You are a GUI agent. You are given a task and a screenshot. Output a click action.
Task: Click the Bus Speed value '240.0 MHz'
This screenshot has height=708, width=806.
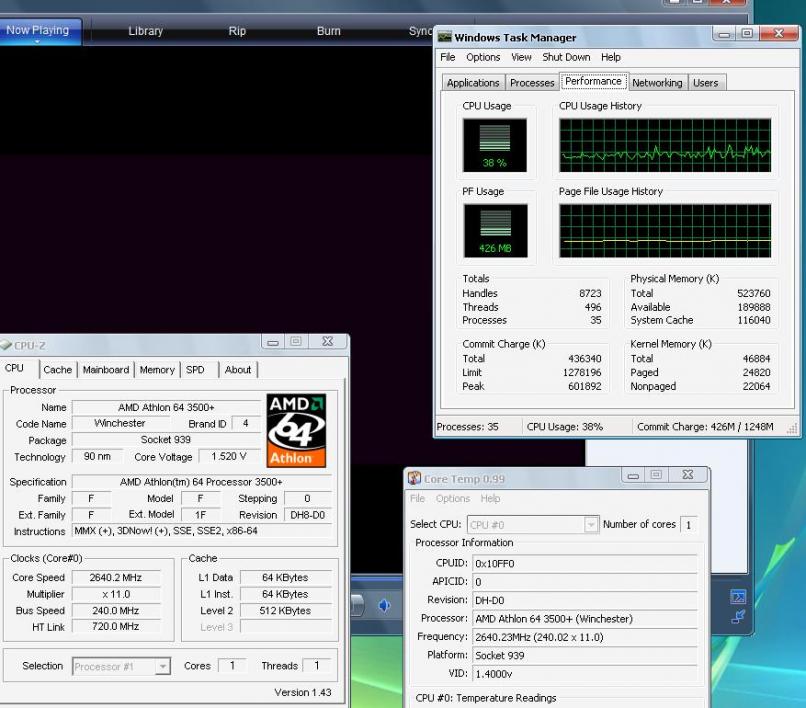(116, 610)
